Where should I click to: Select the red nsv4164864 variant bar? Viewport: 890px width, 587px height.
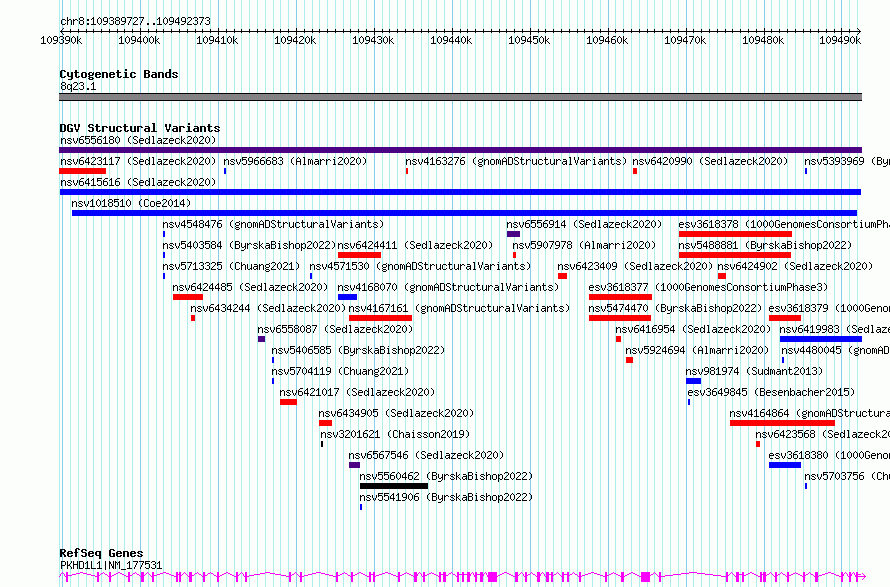click(782, 423)
